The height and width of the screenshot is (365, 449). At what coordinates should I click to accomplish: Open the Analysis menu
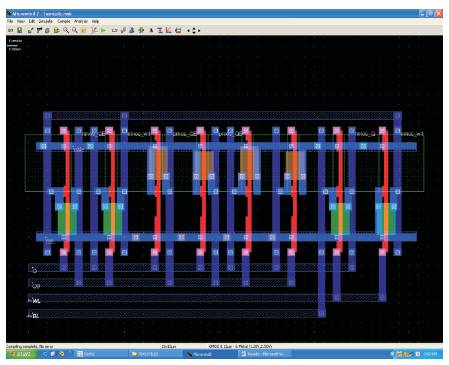click(x=81, y=21)
